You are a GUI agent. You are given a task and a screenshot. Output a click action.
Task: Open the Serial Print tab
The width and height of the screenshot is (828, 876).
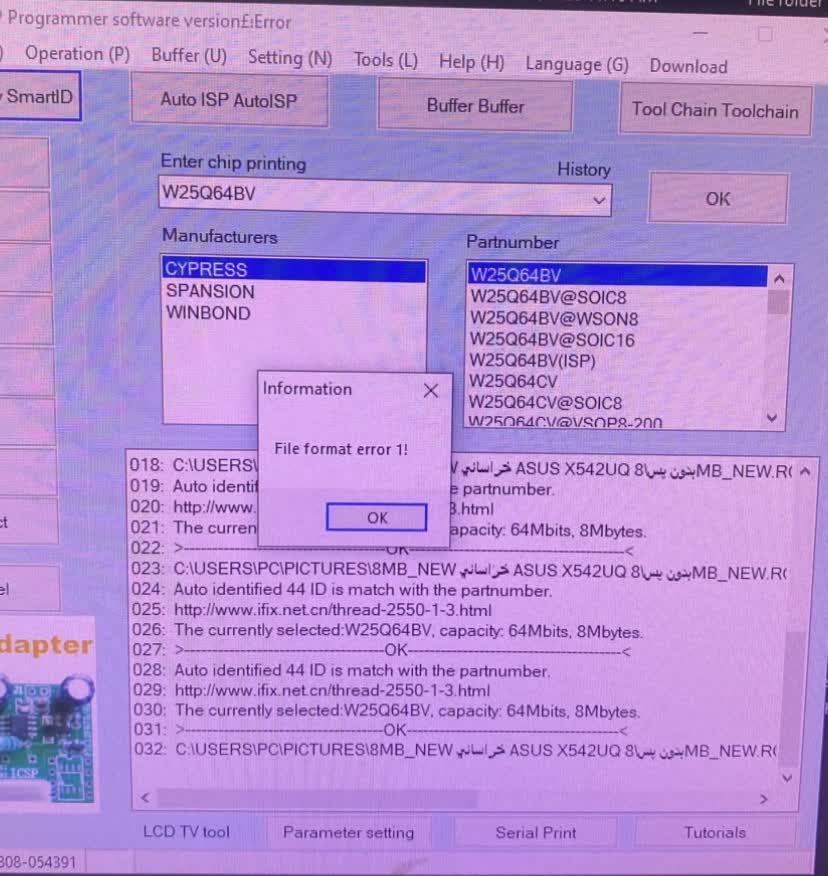pyautogui.click(x=535, y=833)
